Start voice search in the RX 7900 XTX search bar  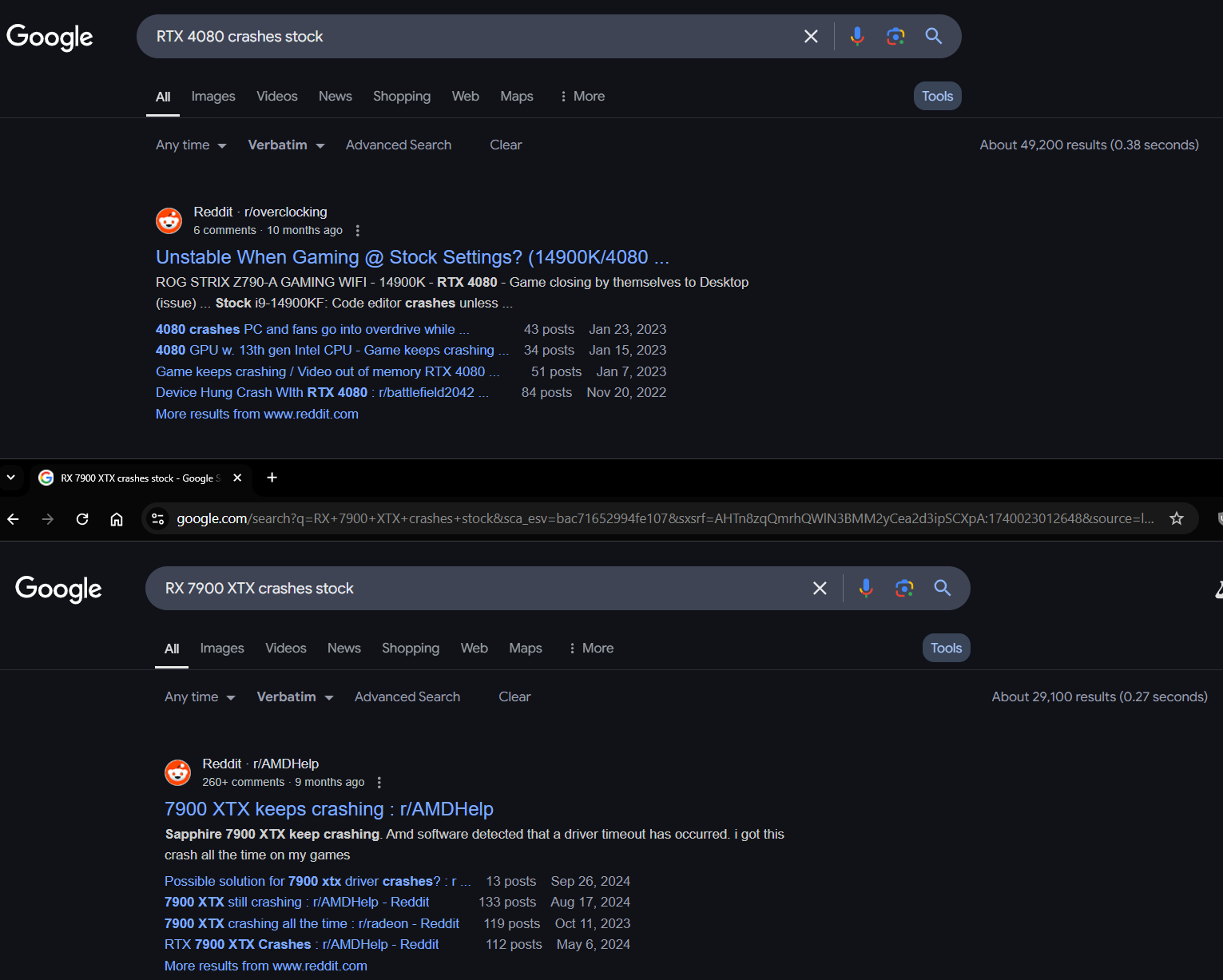point(866,589)
